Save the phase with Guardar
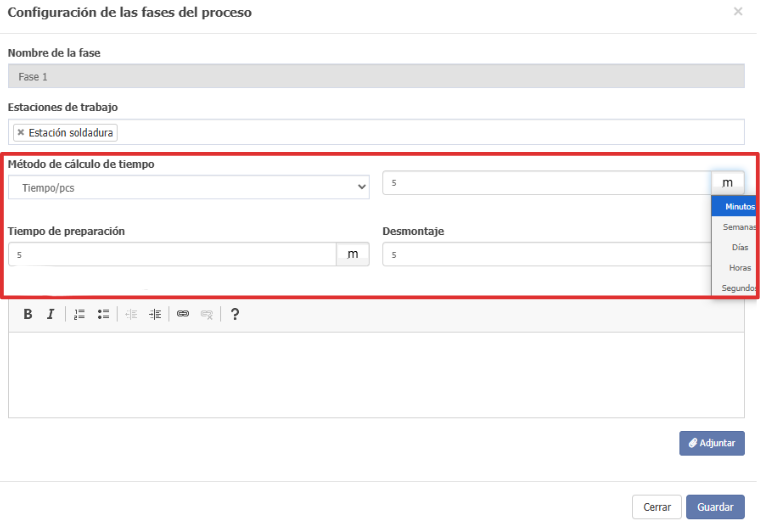The width and height of the screenshot is (763, 526). (x=715, y=507)
